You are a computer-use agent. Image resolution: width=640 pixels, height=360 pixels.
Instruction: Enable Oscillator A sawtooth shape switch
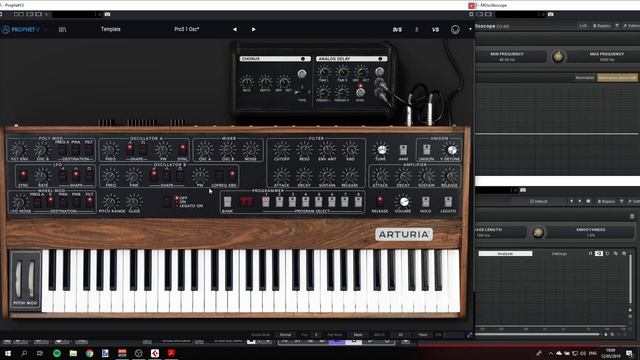point(130,149)
